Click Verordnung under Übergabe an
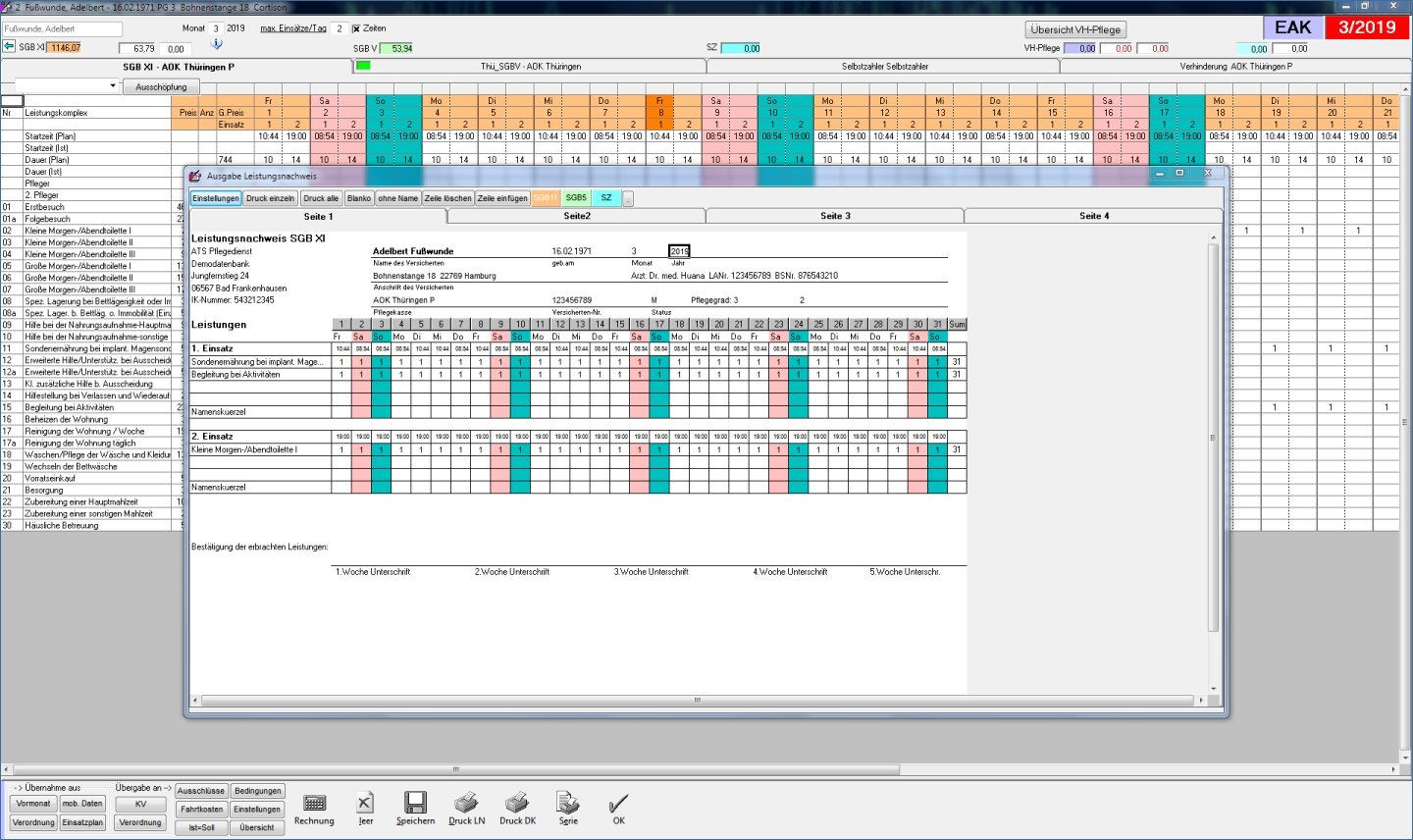The image size is (1413, 840). tap(140, 823)
